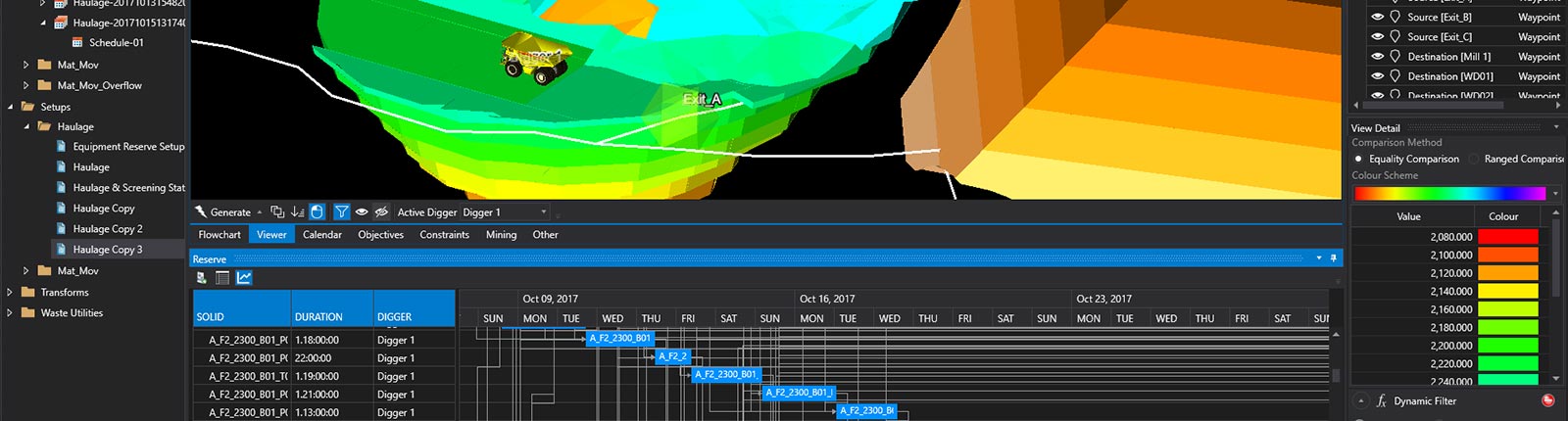Click the A_F2_2300_B01 task bar in Gantt chart
1568x421 pixels.
(x=619, y=338)
